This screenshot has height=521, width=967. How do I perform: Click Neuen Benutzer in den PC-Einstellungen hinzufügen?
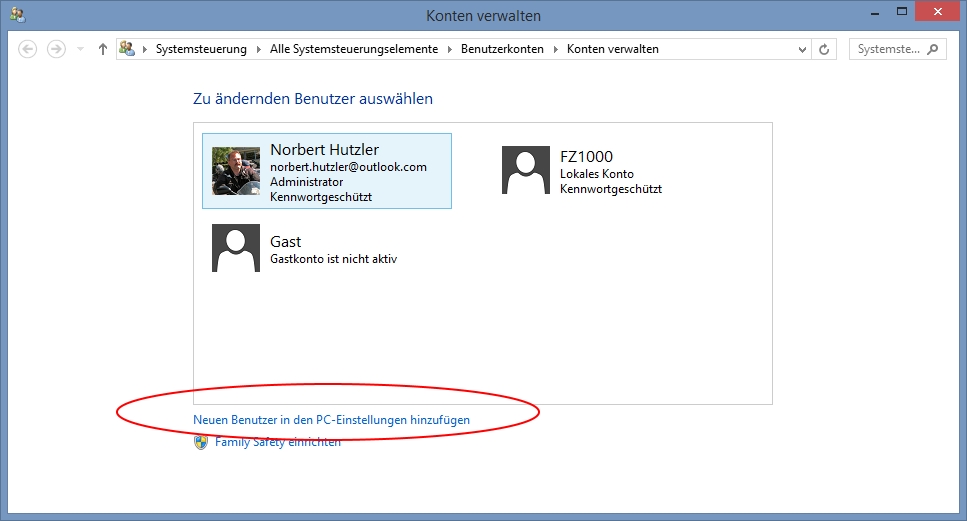pos(331,420)
